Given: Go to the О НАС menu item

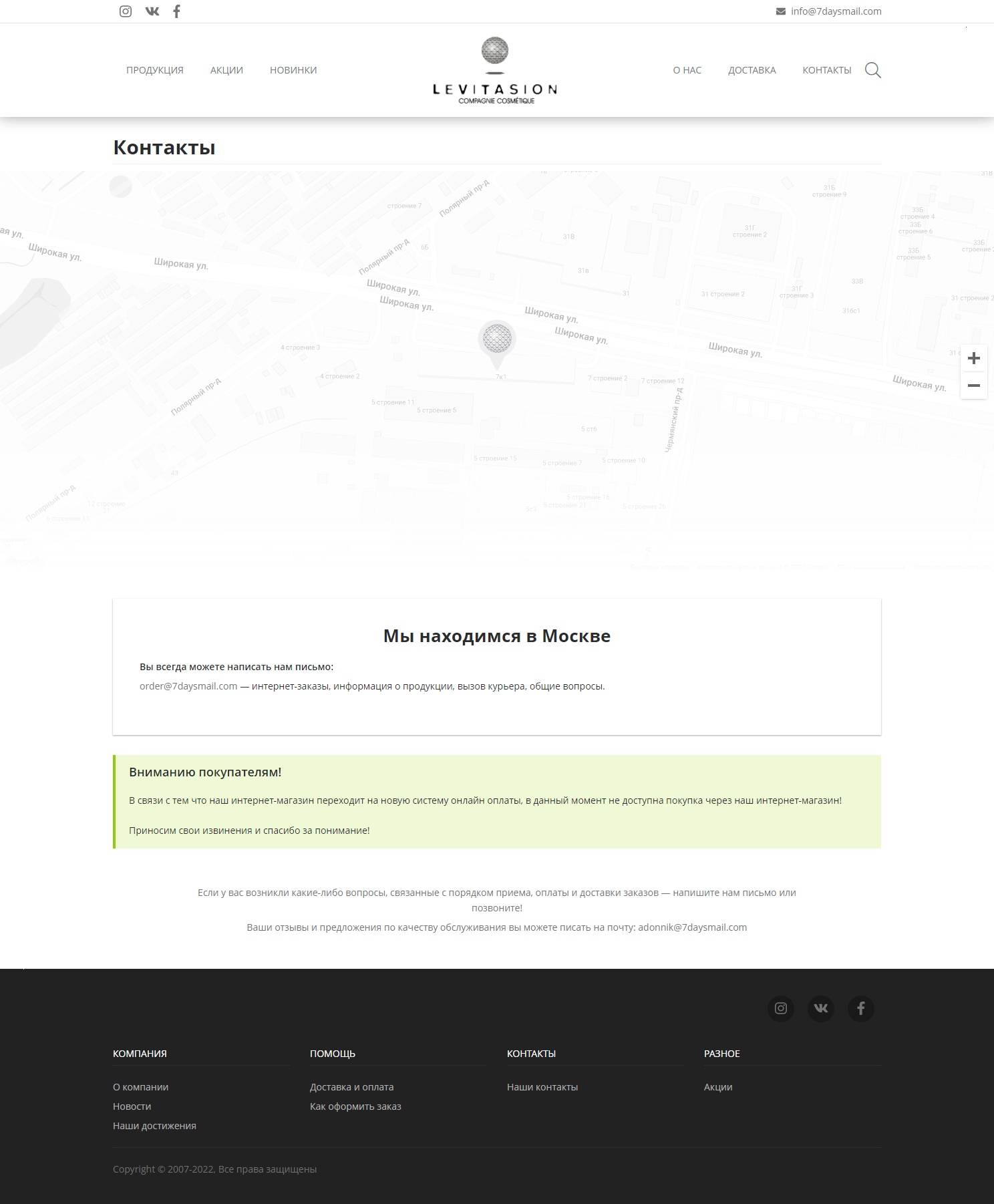Looking at the screenshot, I should [x=687, y=70].
